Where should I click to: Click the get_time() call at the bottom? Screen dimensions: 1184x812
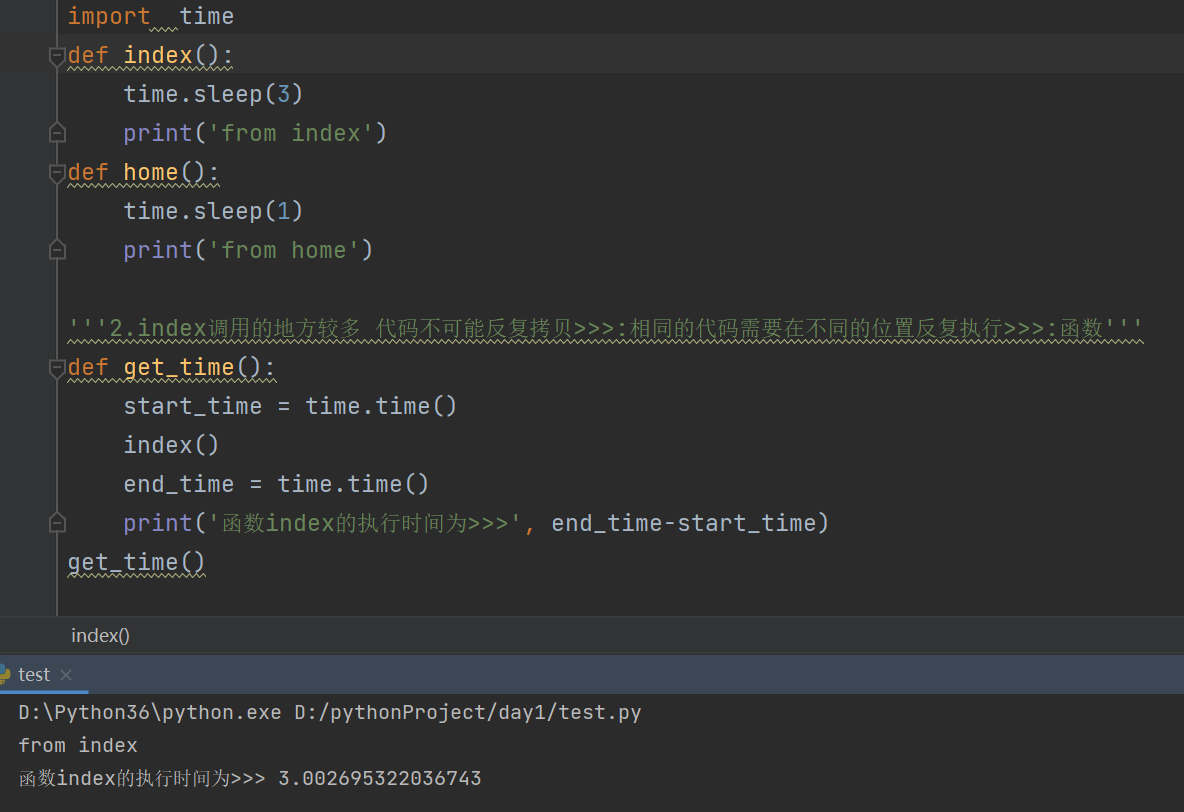[x=136, y=563]
